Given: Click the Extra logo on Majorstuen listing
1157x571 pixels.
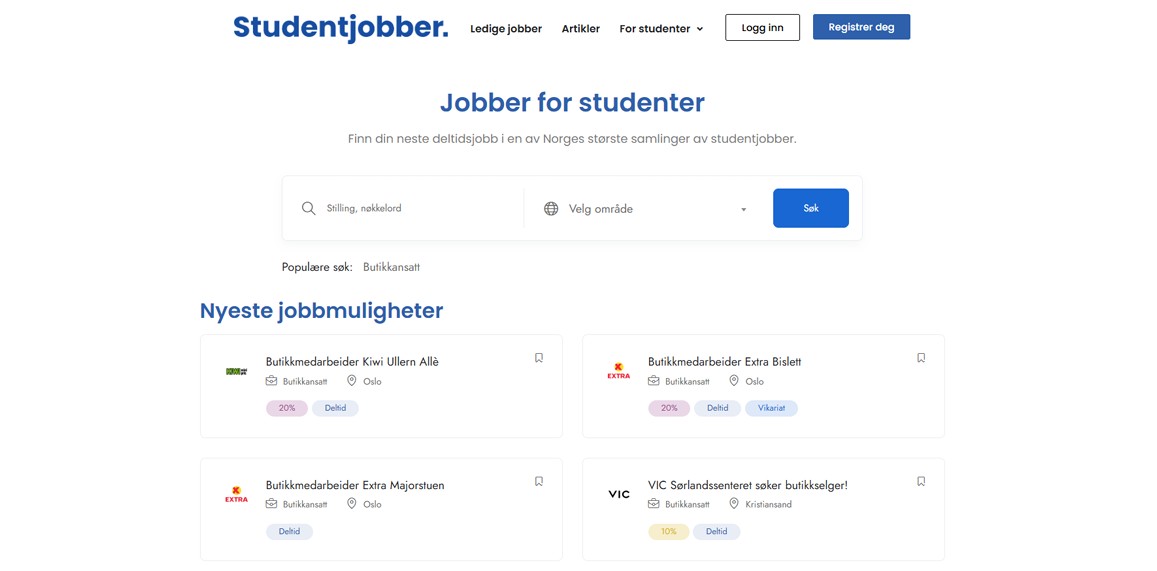Looking at the screenshot, I should tap(236, 494).
